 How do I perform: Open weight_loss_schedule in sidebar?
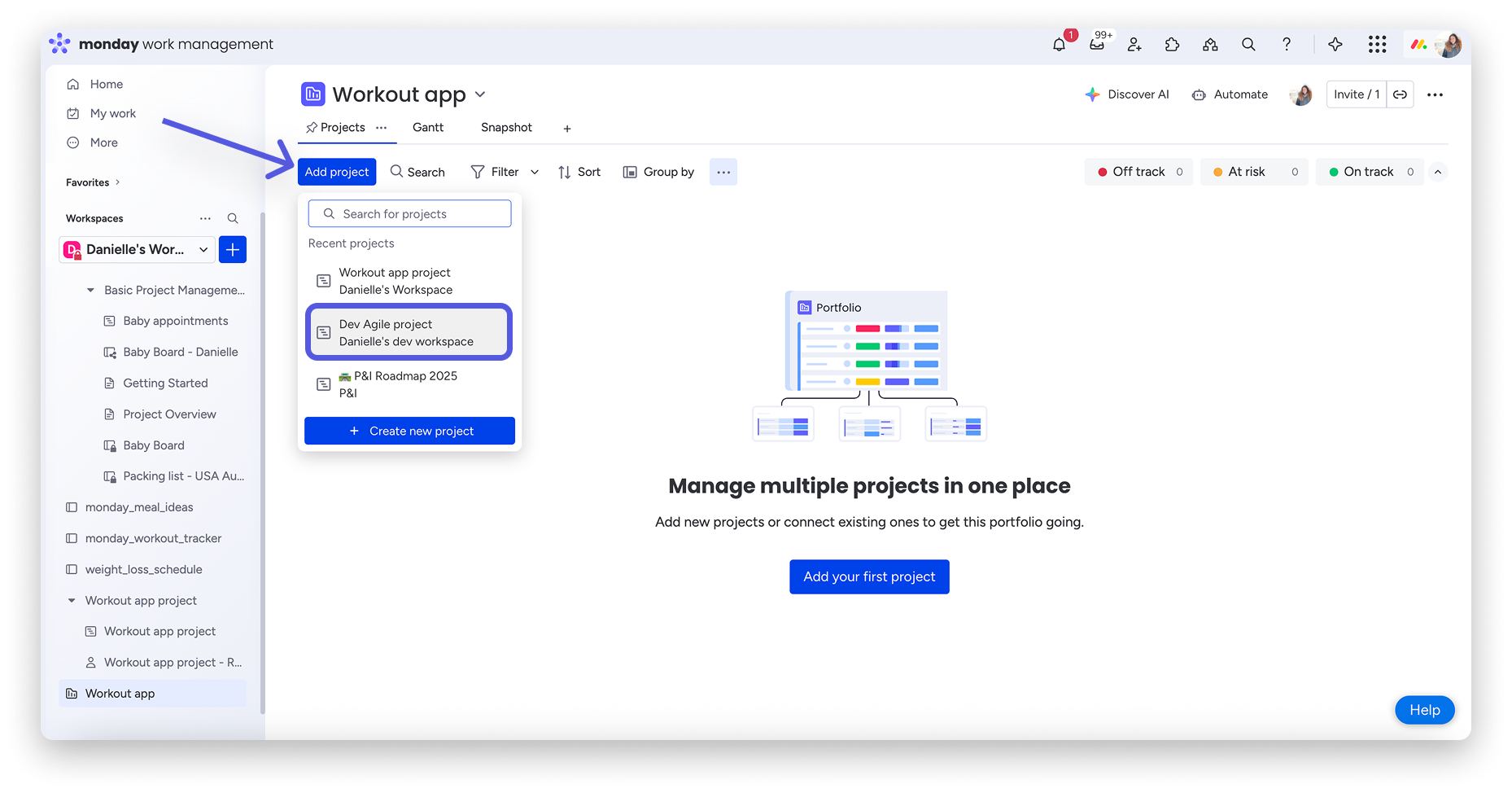pos(133,569)
